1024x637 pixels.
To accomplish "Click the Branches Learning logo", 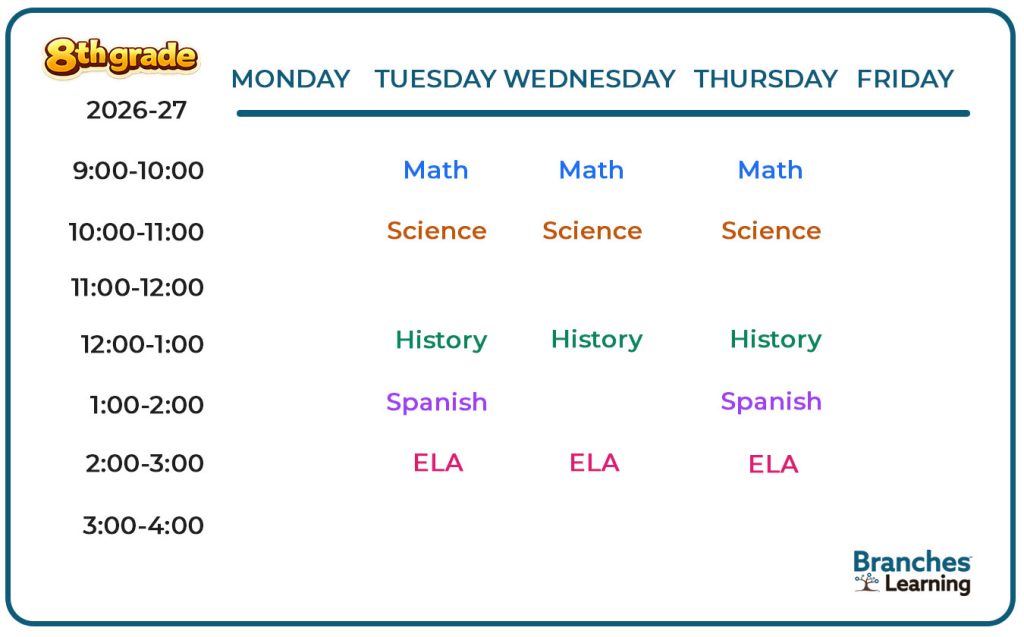I will tap(912, 573).
